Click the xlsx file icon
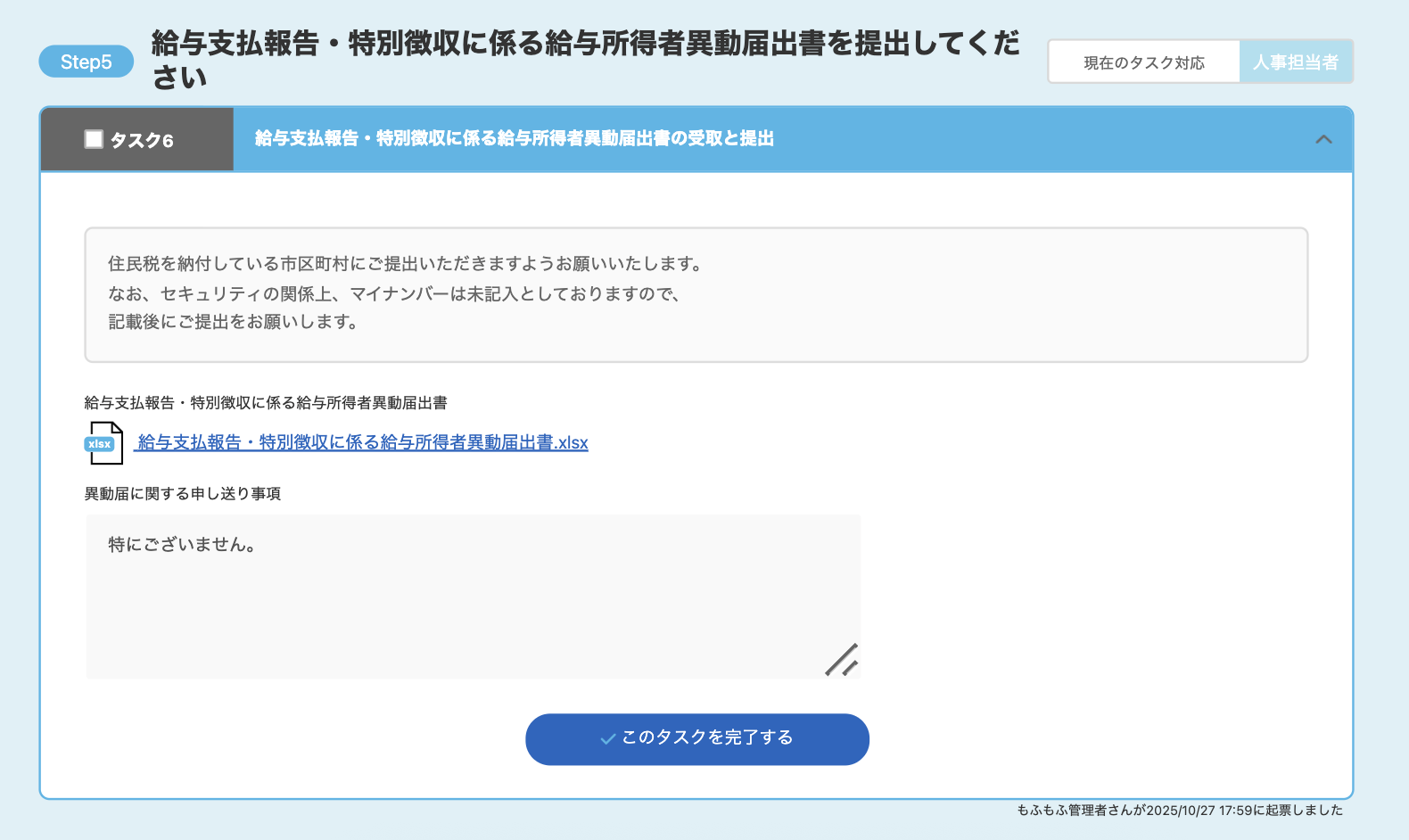Viewport: 1409px width, 840px height. 104,443
